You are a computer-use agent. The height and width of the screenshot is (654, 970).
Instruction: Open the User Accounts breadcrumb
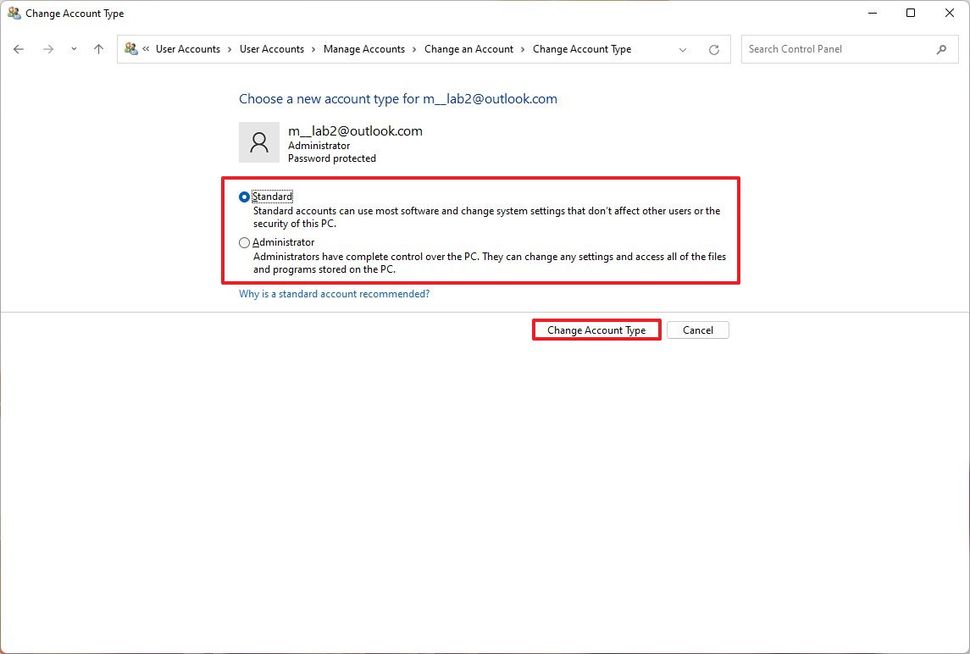(188, 48)
